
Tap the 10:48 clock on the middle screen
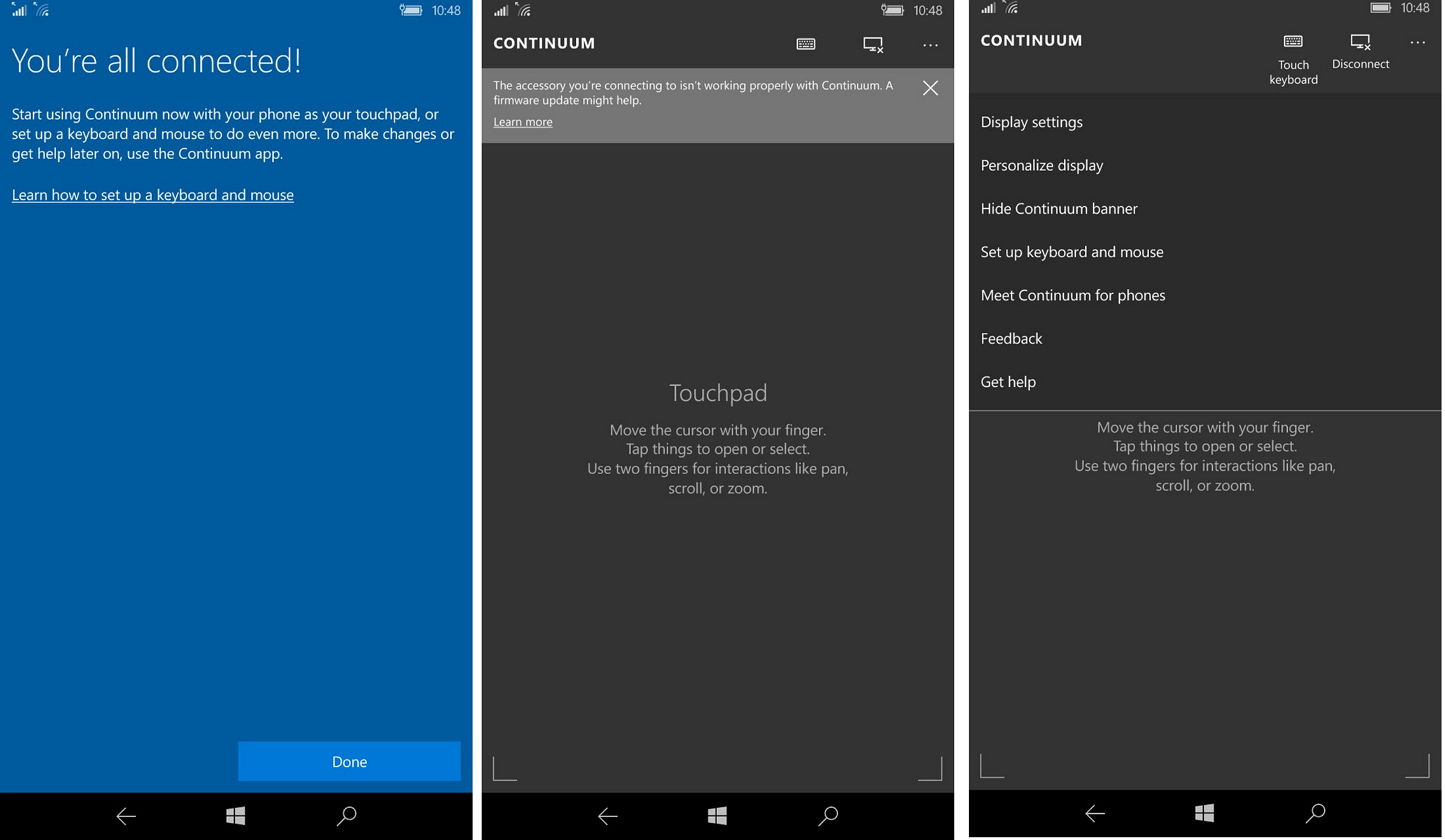tap(927, 10)
